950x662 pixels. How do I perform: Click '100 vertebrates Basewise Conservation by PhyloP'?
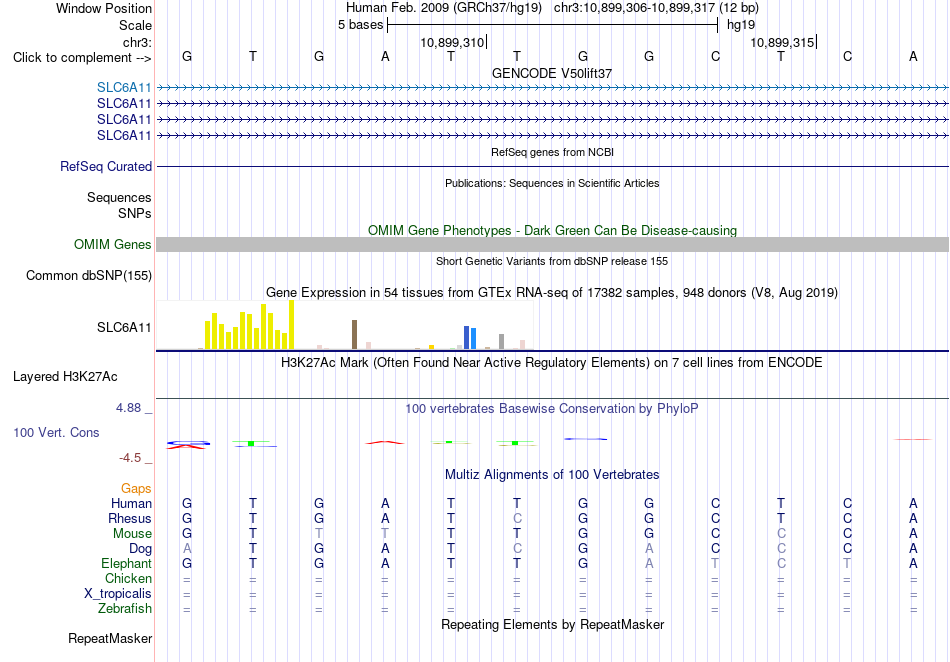tap(552, 409)
